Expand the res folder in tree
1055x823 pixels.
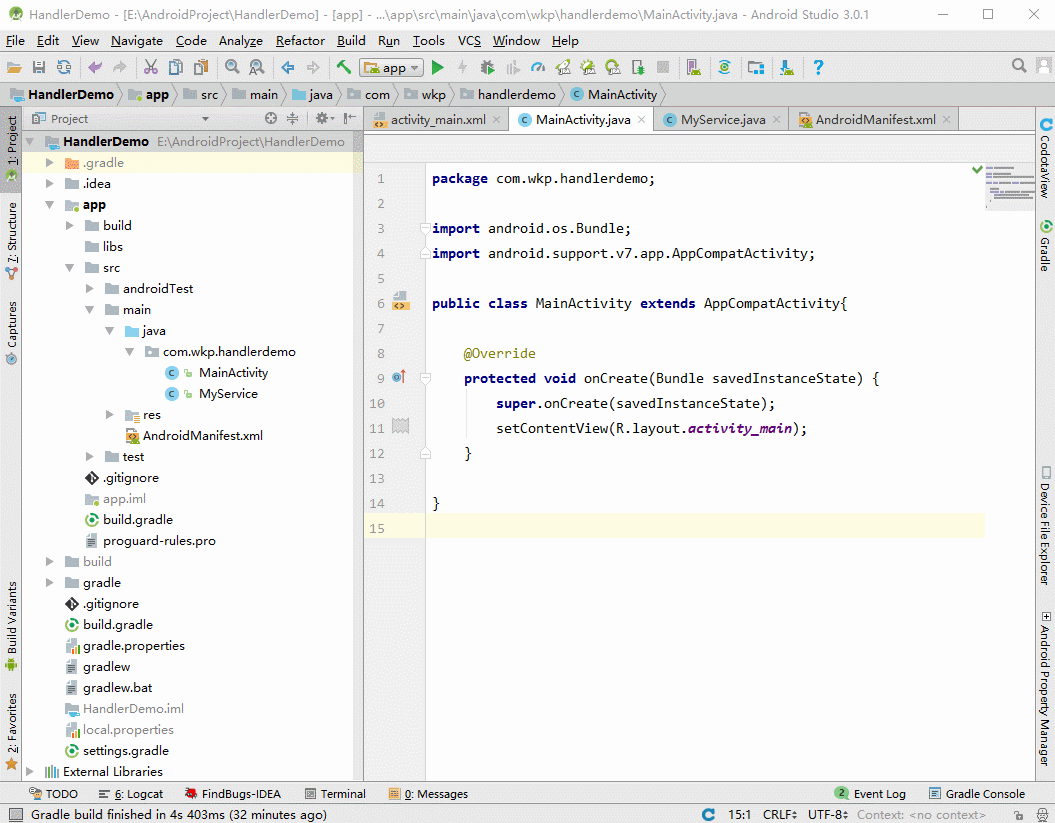click(x=110, y=415)
